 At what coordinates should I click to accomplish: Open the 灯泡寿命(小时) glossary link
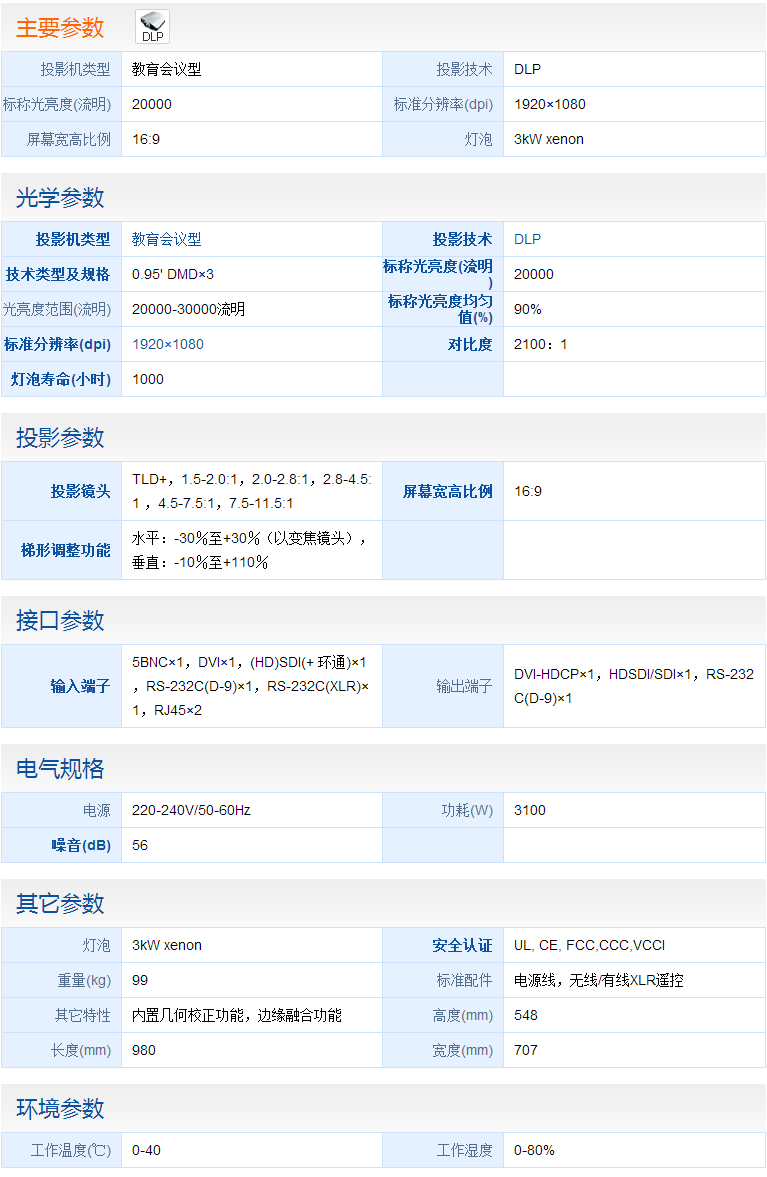(x=61, y=379)
